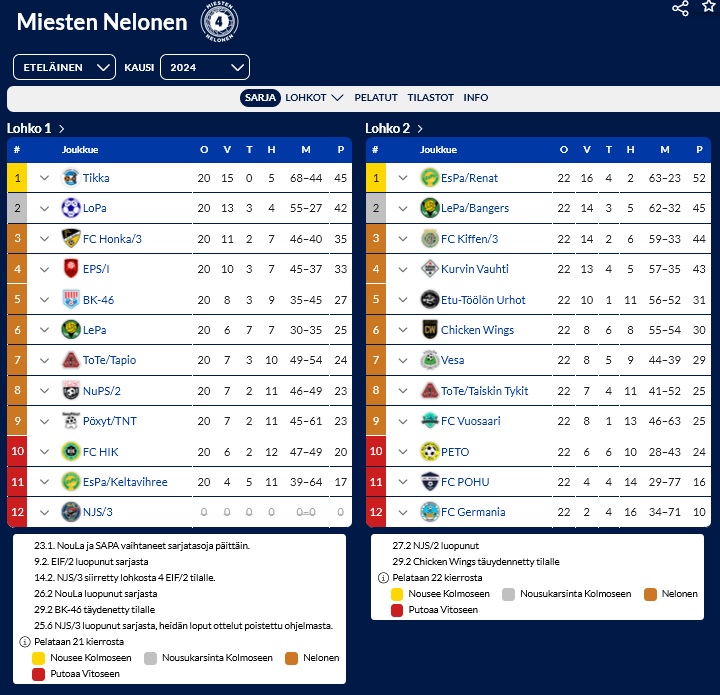The image size is (720, 695).
Task: Click the EPS/I team crest
Action: [x=70, y=269]
